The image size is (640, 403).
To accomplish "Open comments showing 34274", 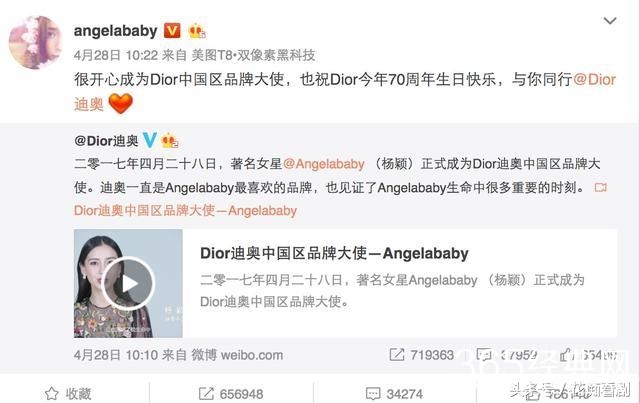I will tap(394, 394).
